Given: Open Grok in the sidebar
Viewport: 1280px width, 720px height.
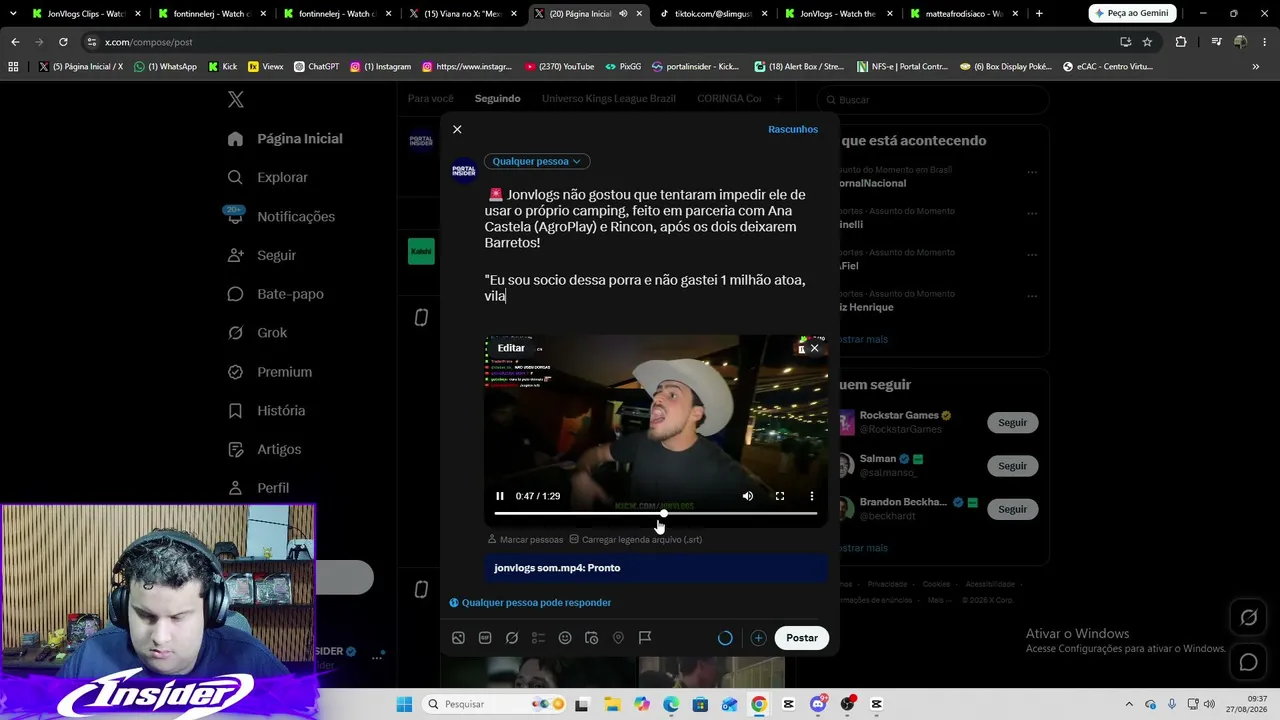Looking at the screenshot, I should click(258, 333).
